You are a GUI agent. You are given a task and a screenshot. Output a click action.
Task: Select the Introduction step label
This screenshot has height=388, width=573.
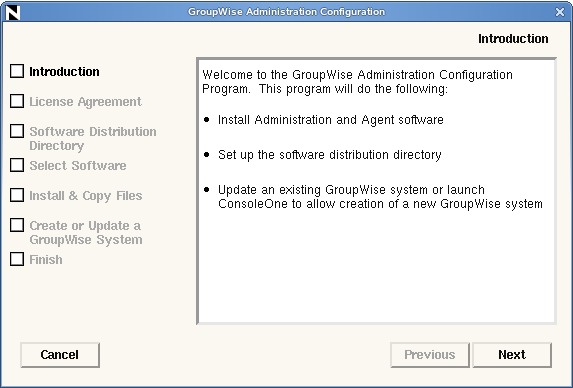tap(64, 72)
